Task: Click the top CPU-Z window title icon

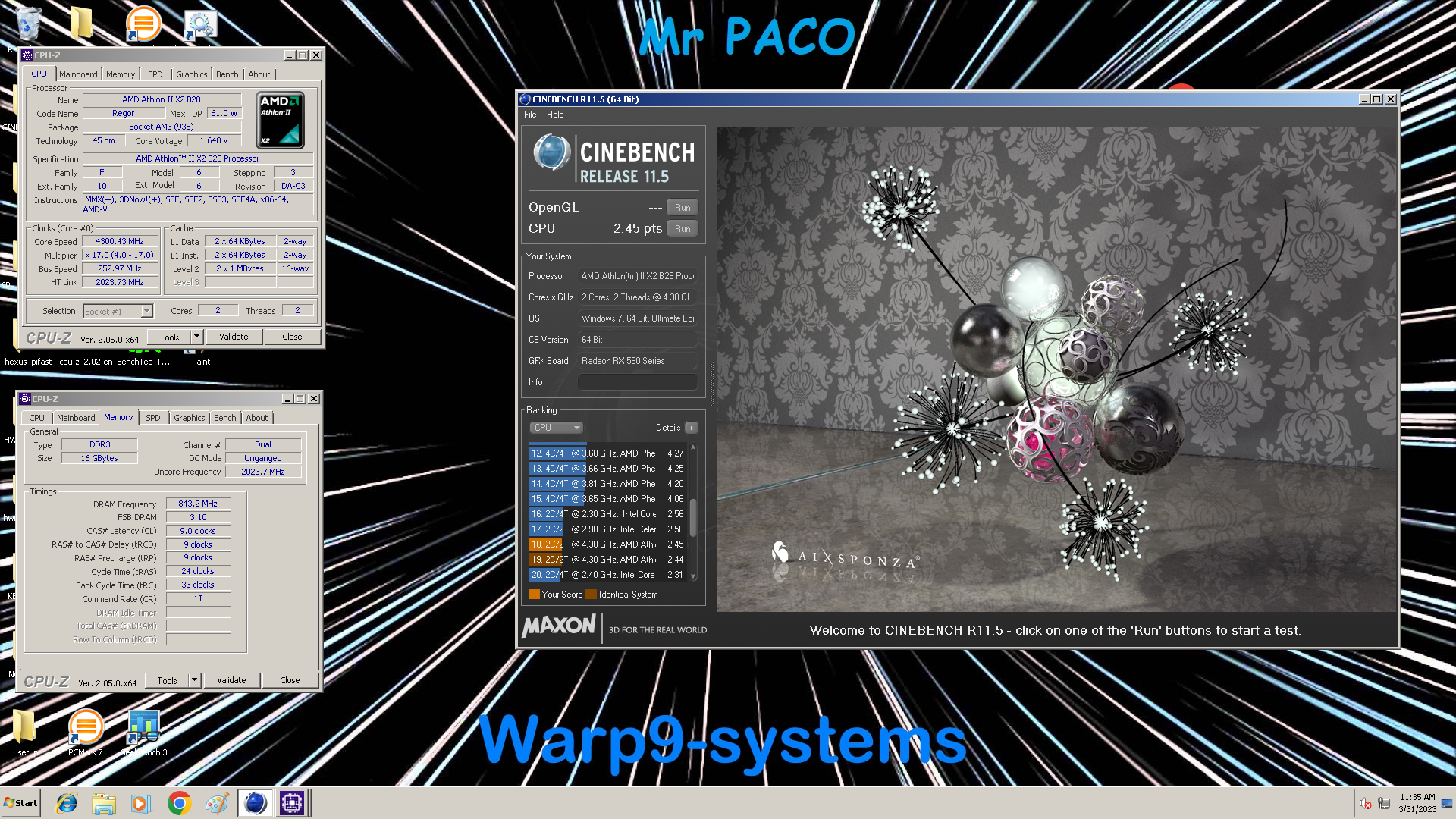Action: pyautogui.click(x=27, y=55)
